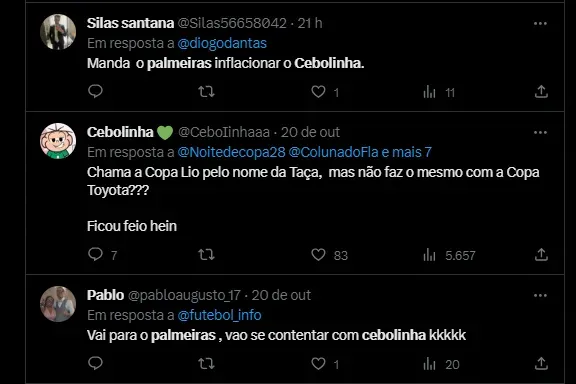
Task: Like Pablo's tweet about palmeiras
Action: click(318, 363)
